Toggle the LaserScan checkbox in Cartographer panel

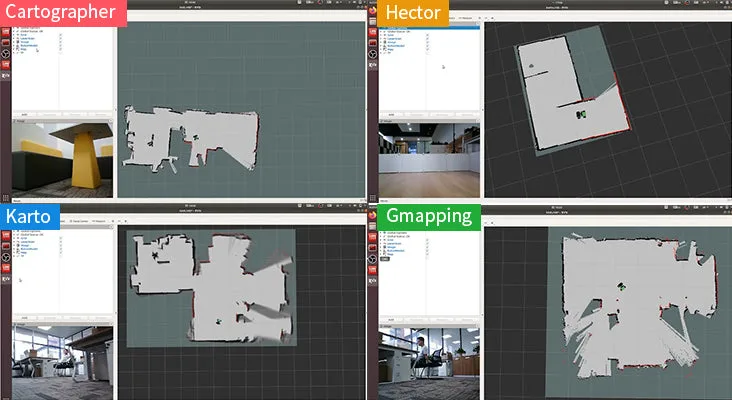(61, 38)
